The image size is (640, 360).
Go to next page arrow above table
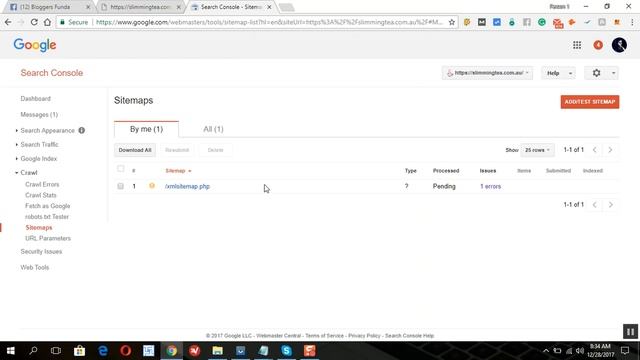pyautogui.click(x=610, y=150)
